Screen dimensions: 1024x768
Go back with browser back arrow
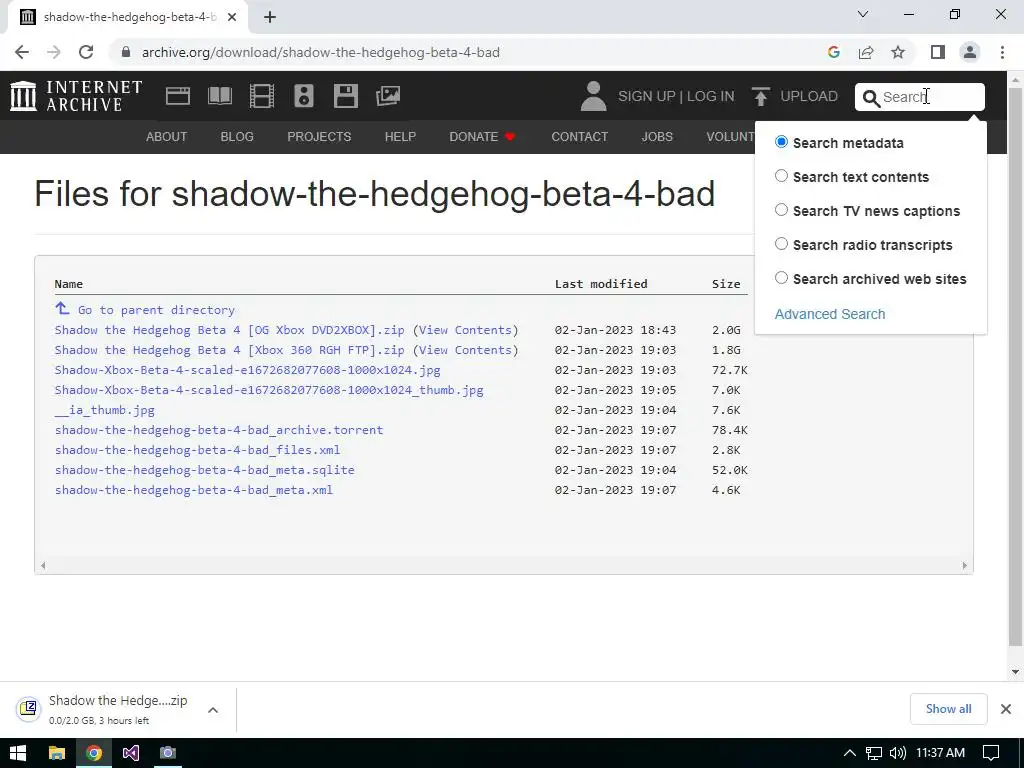pyautogui.click(x=22, y=52)
